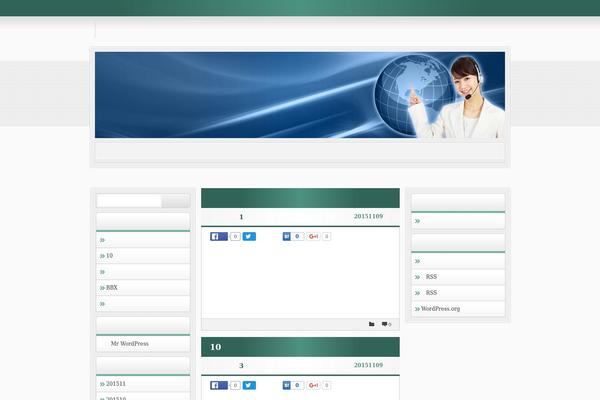Click the Facebook share icon in the post titled 10

click(x=219, y=385)
